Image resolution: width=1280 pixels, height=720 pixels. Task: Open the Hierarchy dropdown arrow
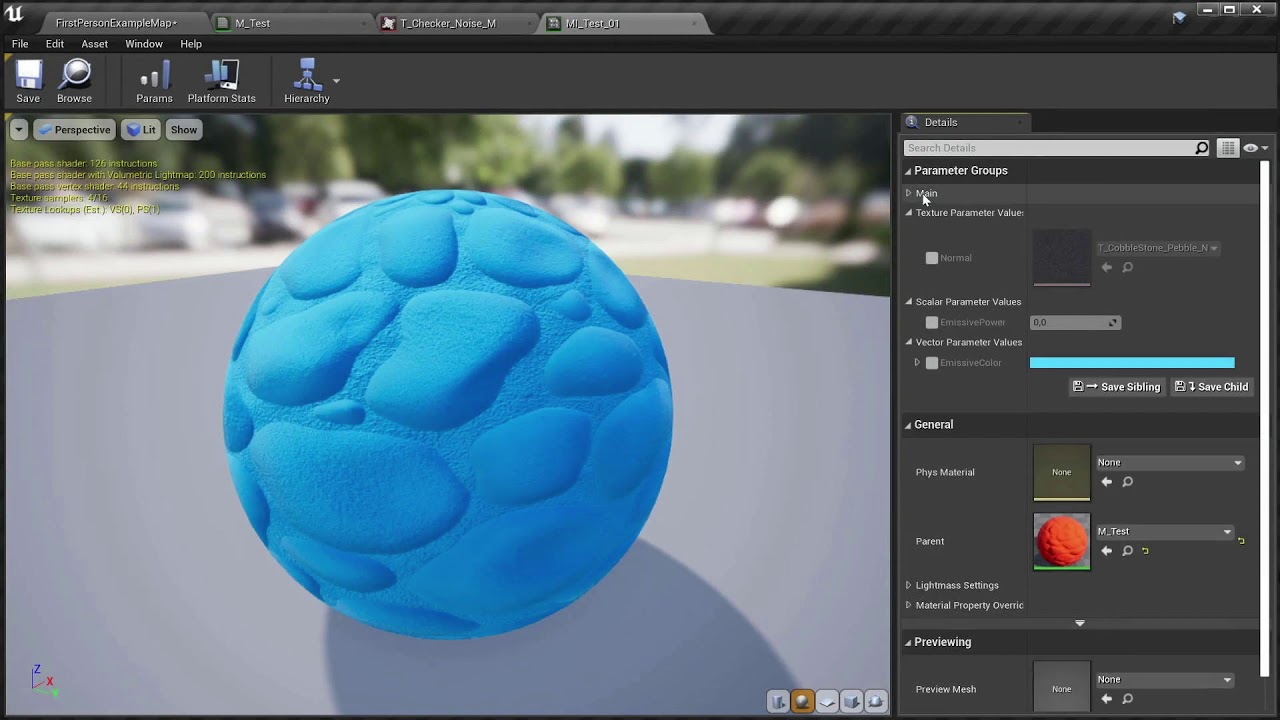click(x=336, y=81)
